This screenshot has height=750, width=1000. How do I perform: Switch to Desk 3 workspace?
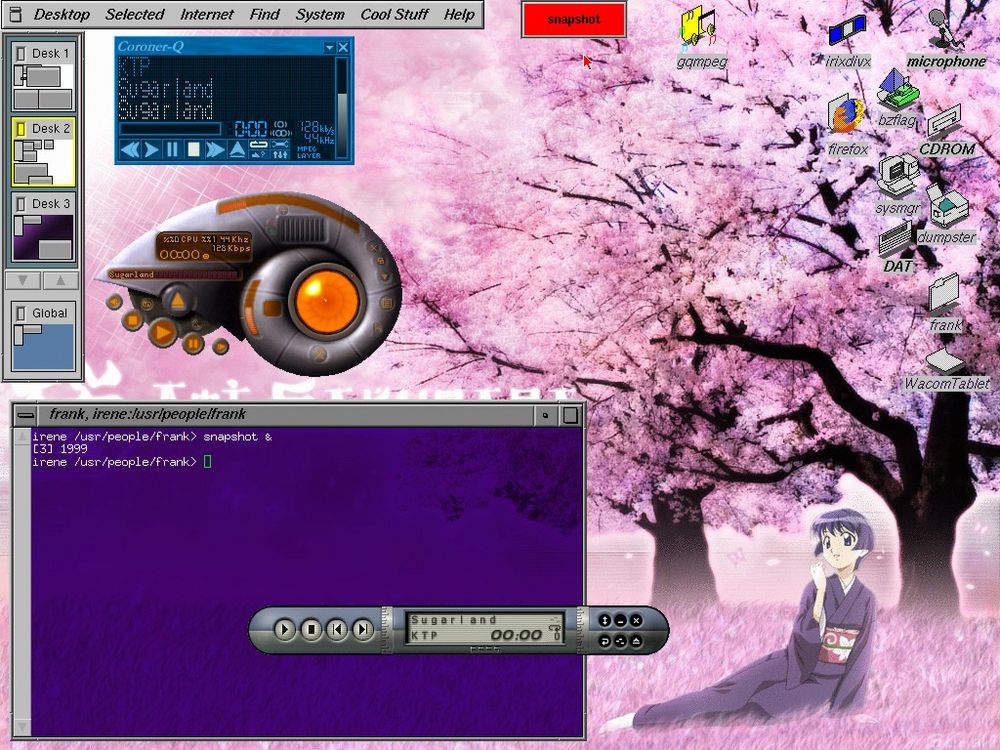coord(43,228)
